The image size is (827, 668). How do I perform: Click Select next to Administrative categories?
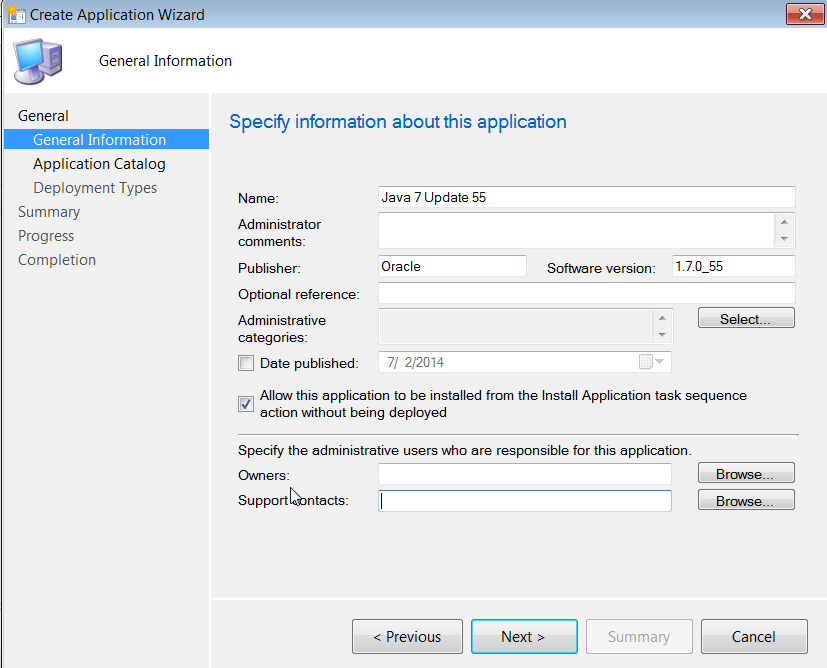point(746,317)
